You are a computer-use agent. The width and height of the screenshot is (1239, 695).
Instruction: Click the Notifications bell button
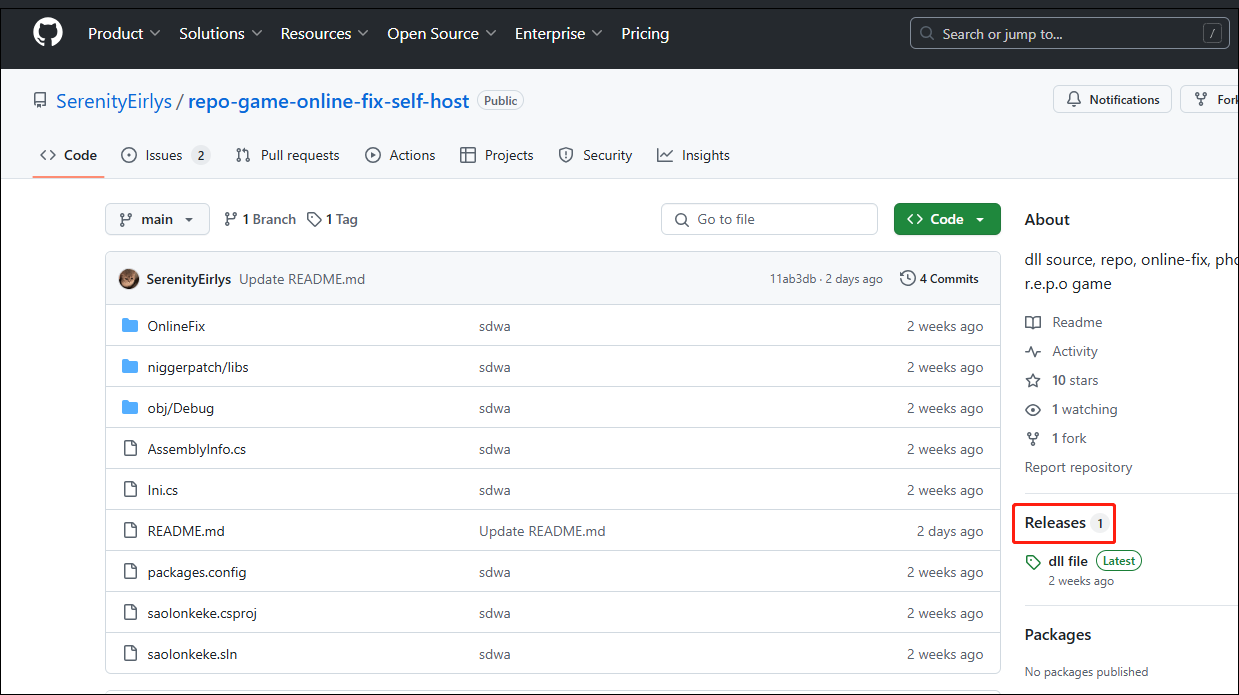coord(1112,99)
